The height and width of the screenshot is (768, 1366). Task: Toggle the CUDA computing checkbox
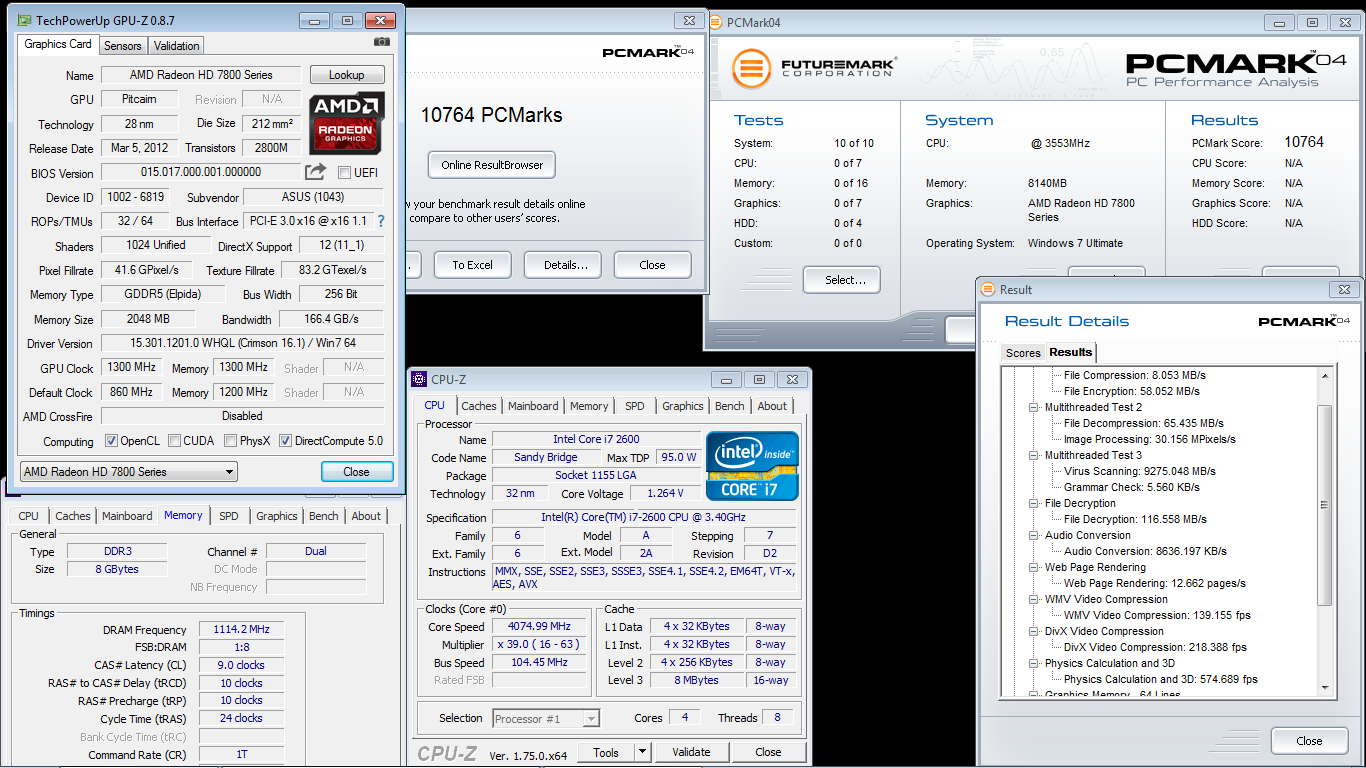tap(175, 441)
